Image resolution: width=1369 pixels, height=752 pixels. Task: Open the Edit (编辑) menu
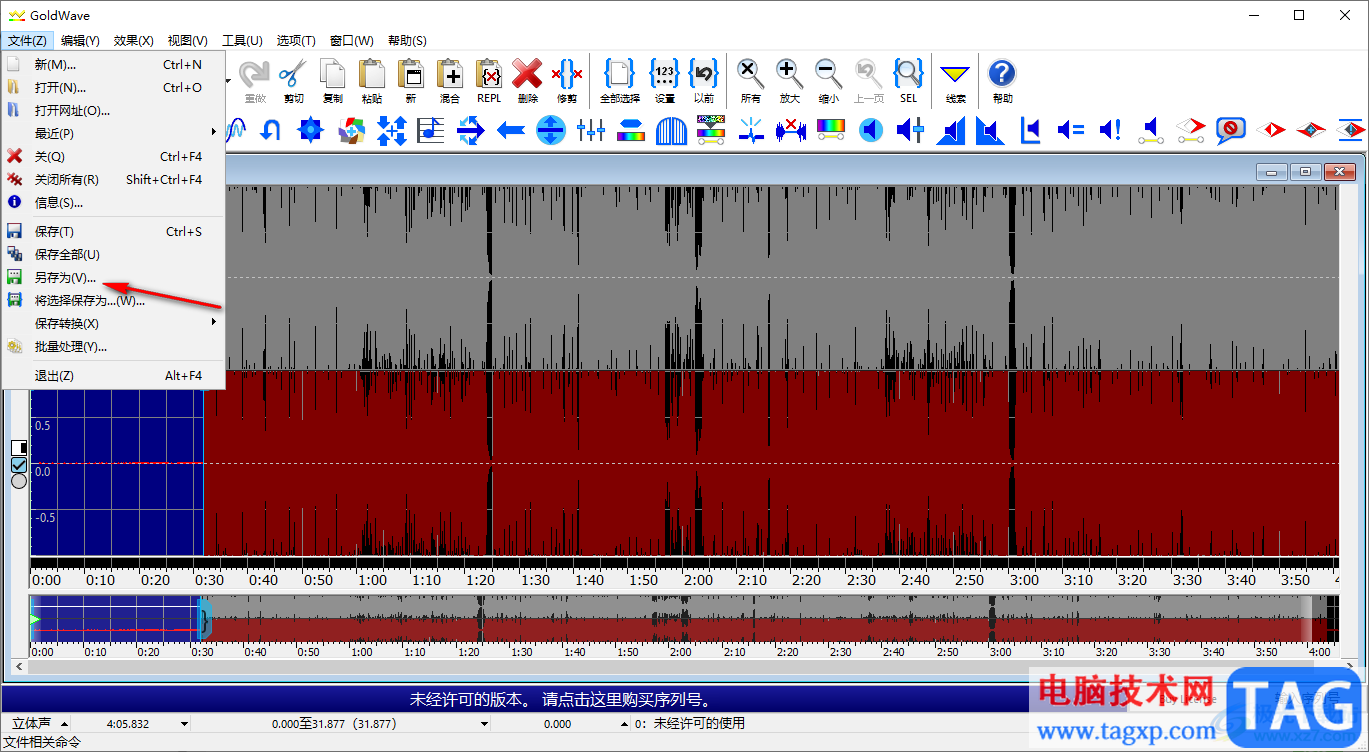[x=80, y=41]
